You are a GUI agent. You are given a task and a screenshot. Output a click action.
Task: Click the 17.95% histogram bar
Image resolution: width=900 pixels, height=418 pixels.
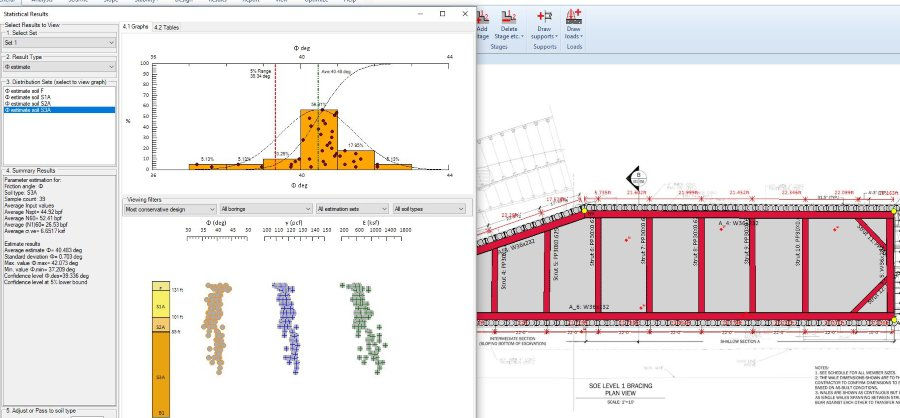(356, 160)
